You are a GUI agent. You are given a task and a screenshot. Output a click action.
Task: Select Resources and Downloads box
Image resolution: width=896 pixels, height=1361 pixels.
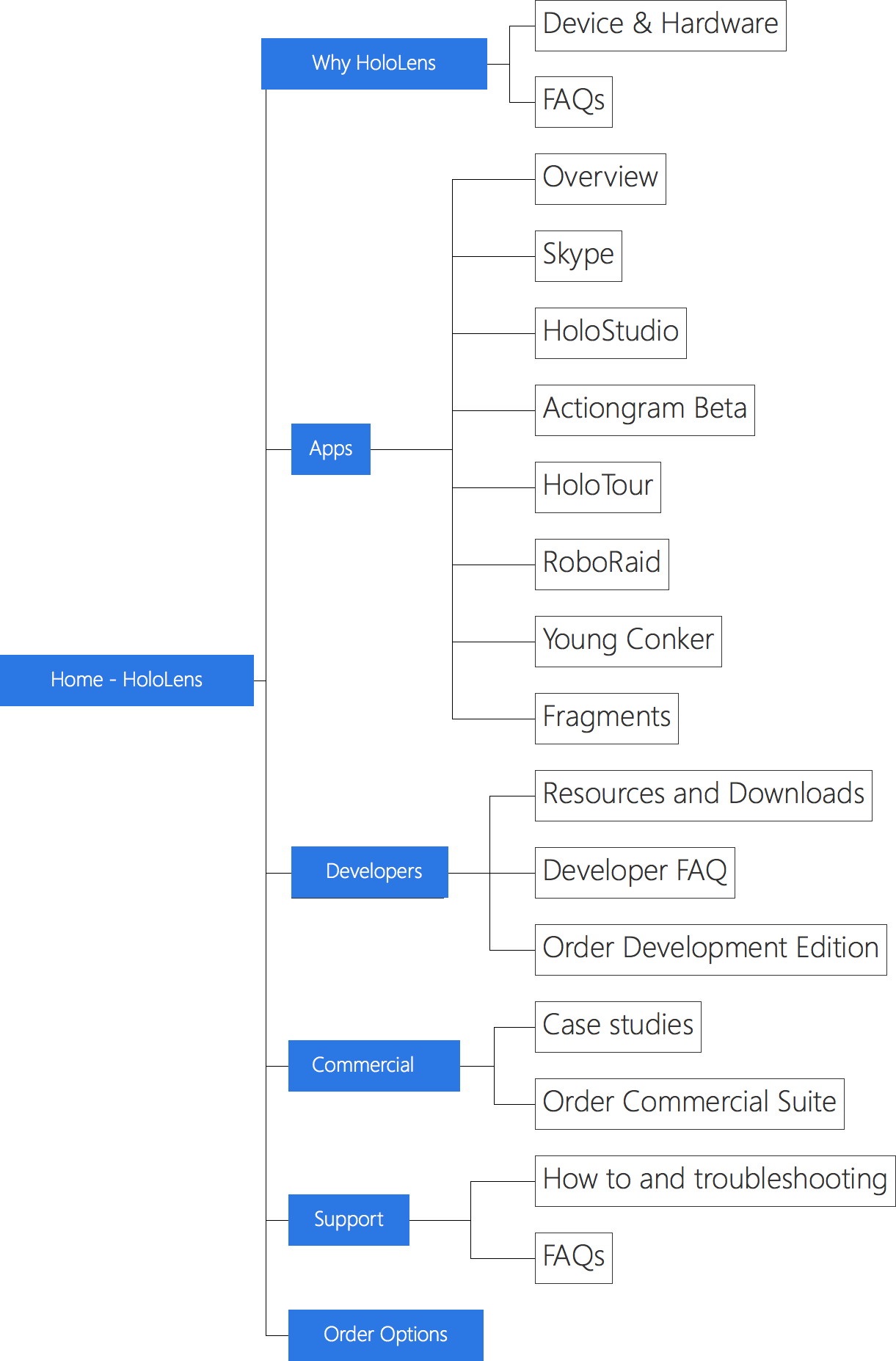pos(703,796)
